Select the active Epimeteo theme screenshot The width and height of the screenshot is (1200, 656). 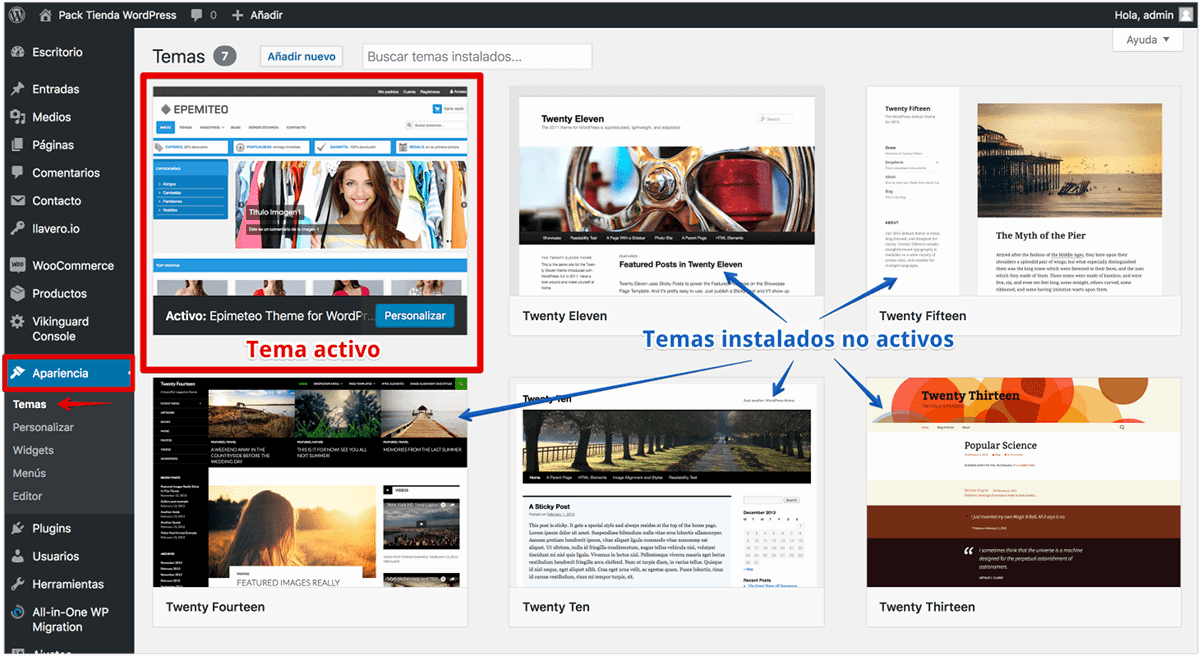click(x=310, y=190)
